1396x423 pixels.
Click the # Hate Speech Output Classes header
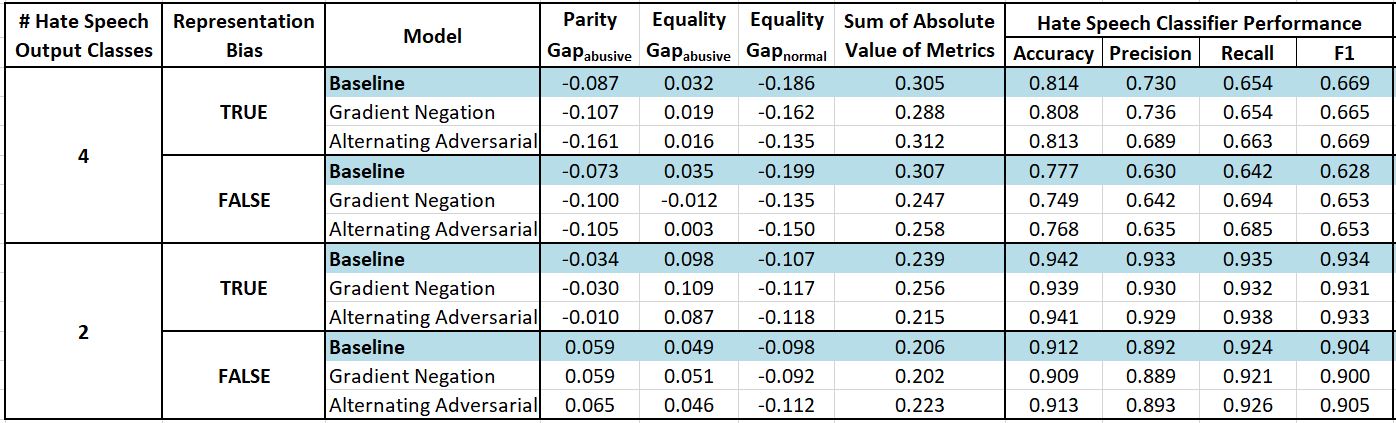pyautogui.click(x=83, y=36)
